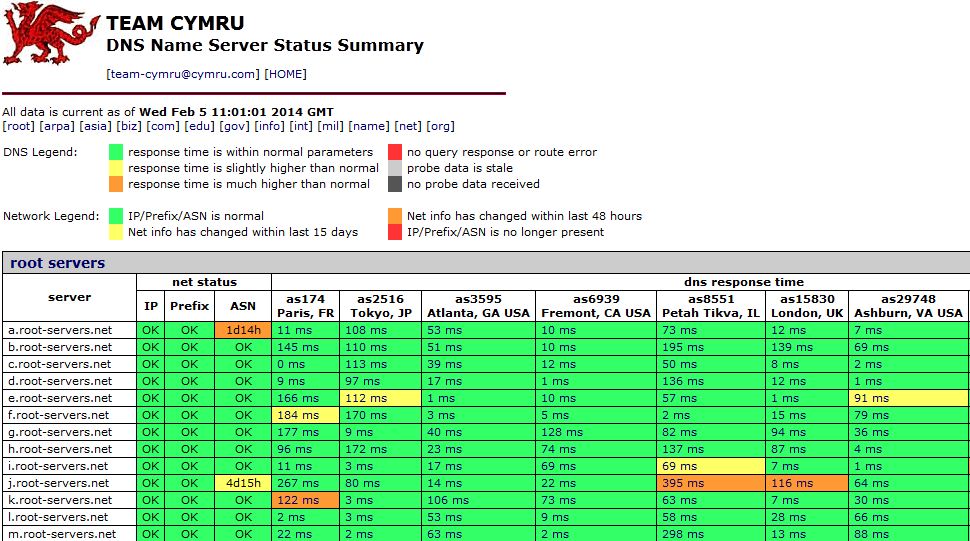Viewport: 970px width, 541px height.
Task: Open the int section link
Action: [x=301, y=126]
